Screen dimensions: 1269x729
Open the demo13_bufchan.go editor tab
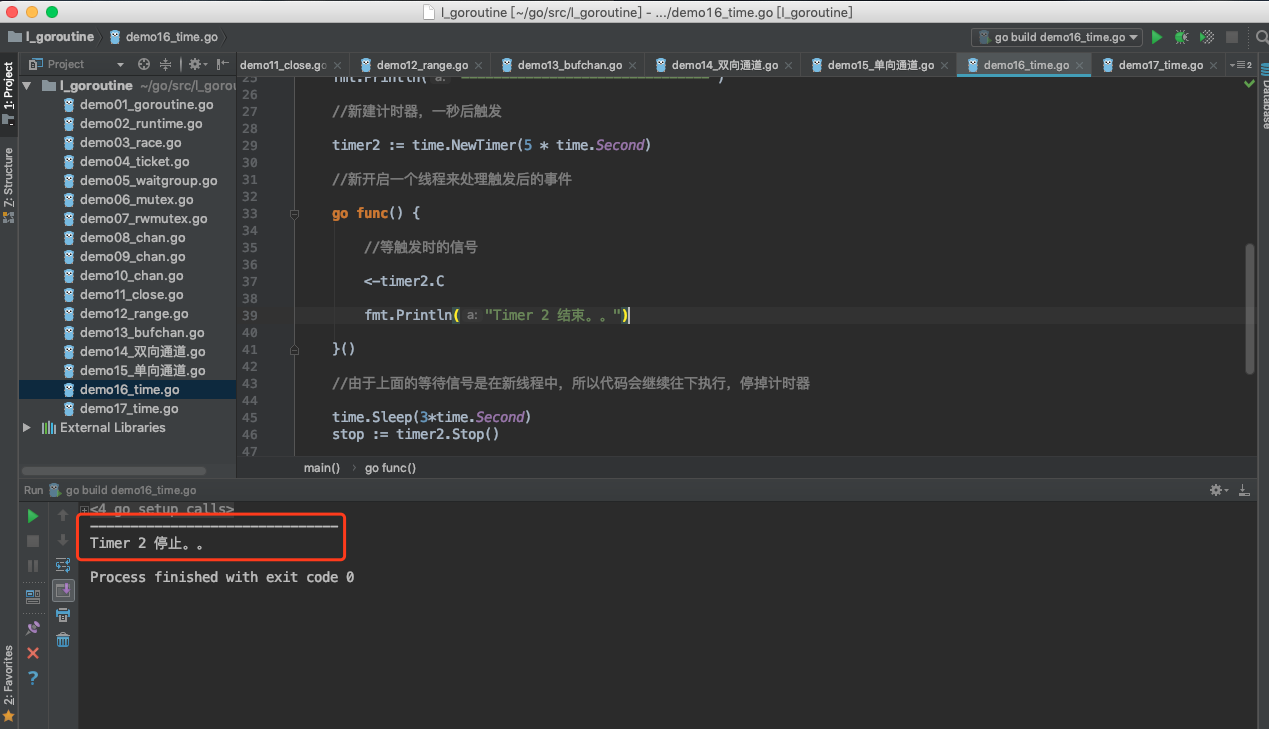pyautogui.click(x=569, y=65)
